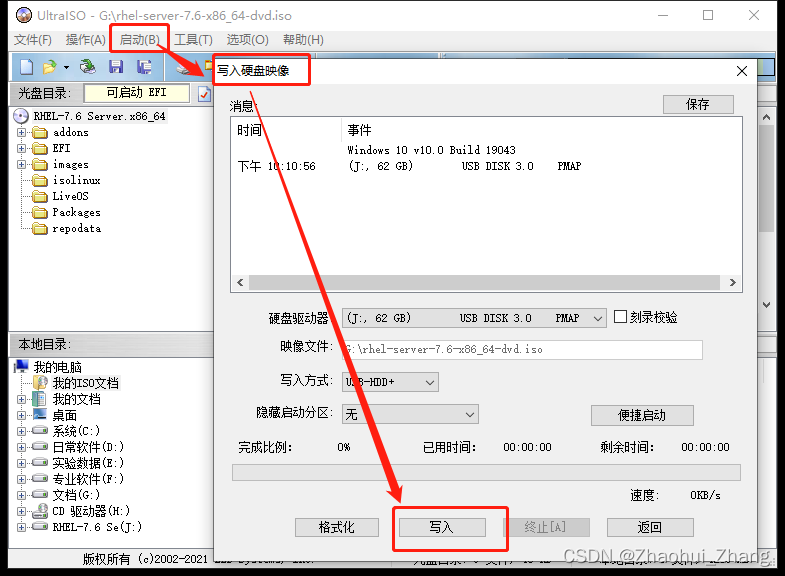Click the New file toolbar icon
This screenshot has width=785, height=576.
pos(26,67)
